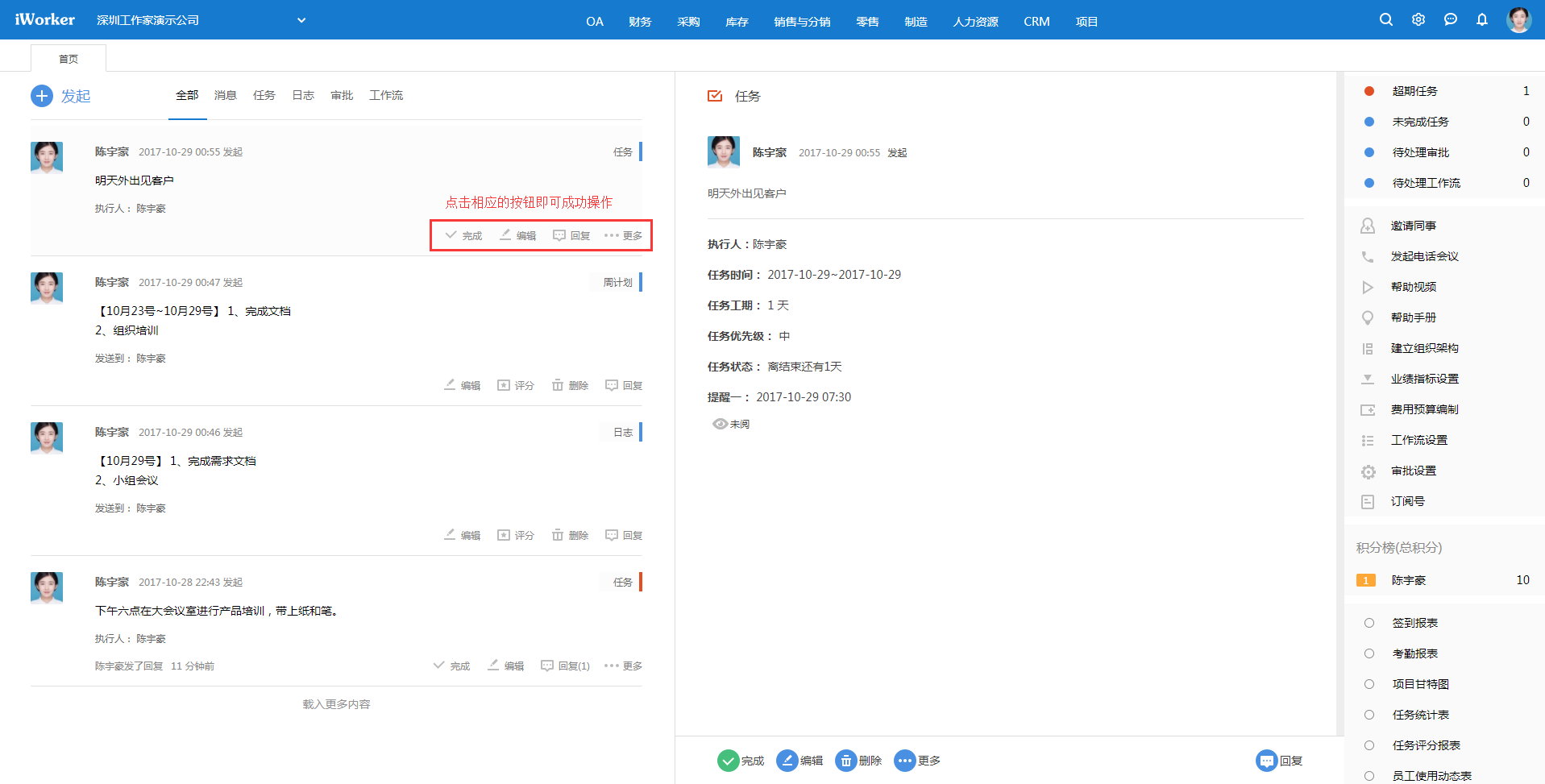
Task: Click the red 超期任务 status dot
Action: pyautogui.click(x=1368, y=91)
